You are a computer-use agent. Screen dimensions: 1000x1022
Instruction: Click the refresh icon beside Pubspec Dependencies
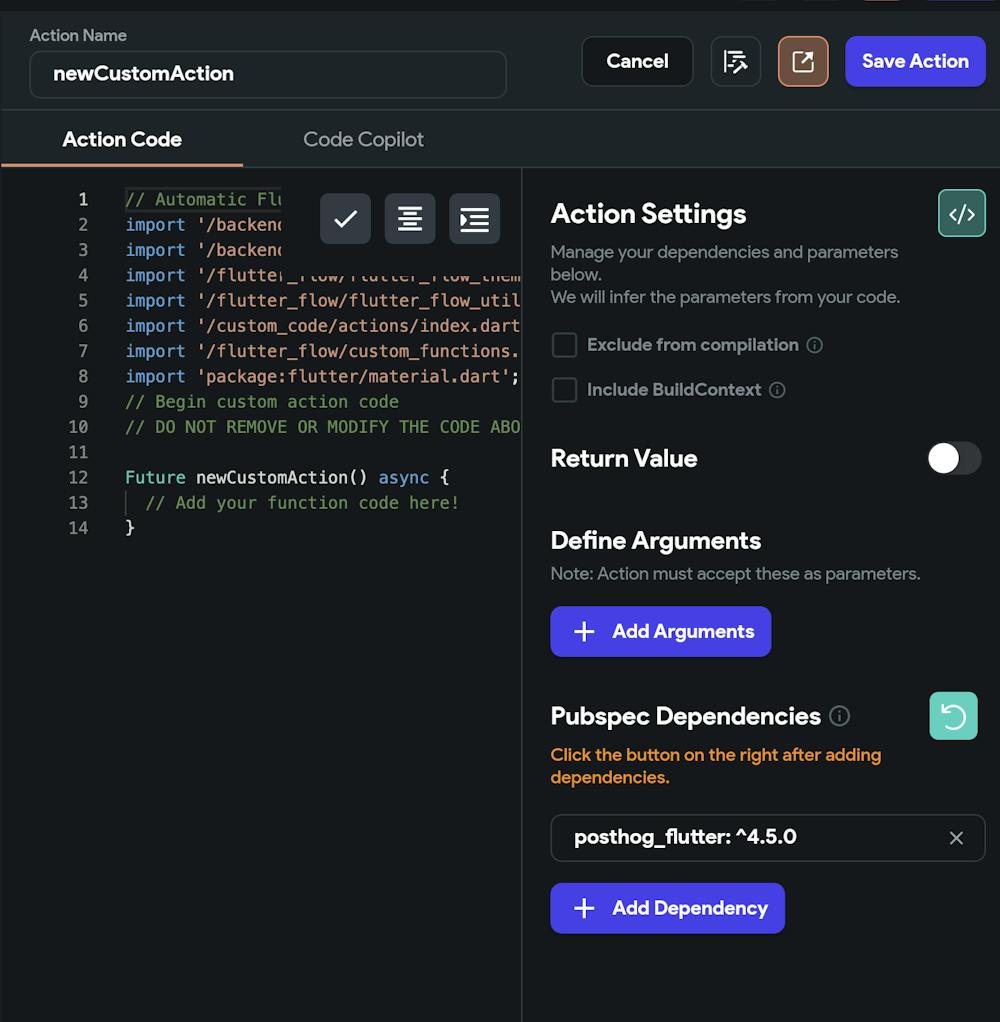[952, 717]
